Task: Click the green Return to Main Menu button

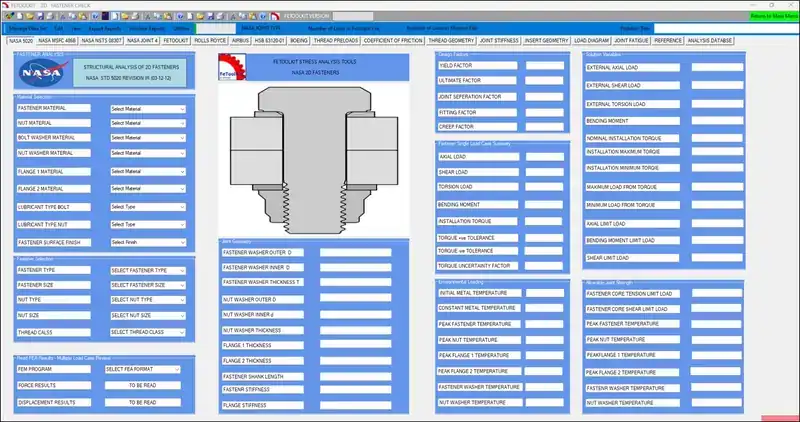Action: click(774, 16)
